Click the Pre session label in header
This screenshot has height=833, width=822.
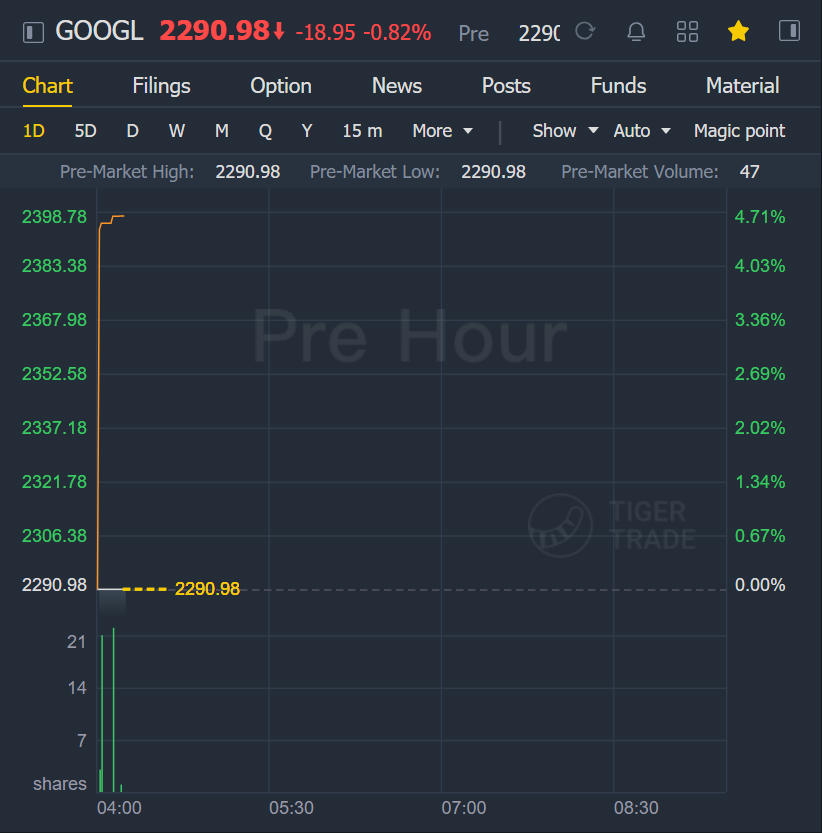[x=473, y=33]
